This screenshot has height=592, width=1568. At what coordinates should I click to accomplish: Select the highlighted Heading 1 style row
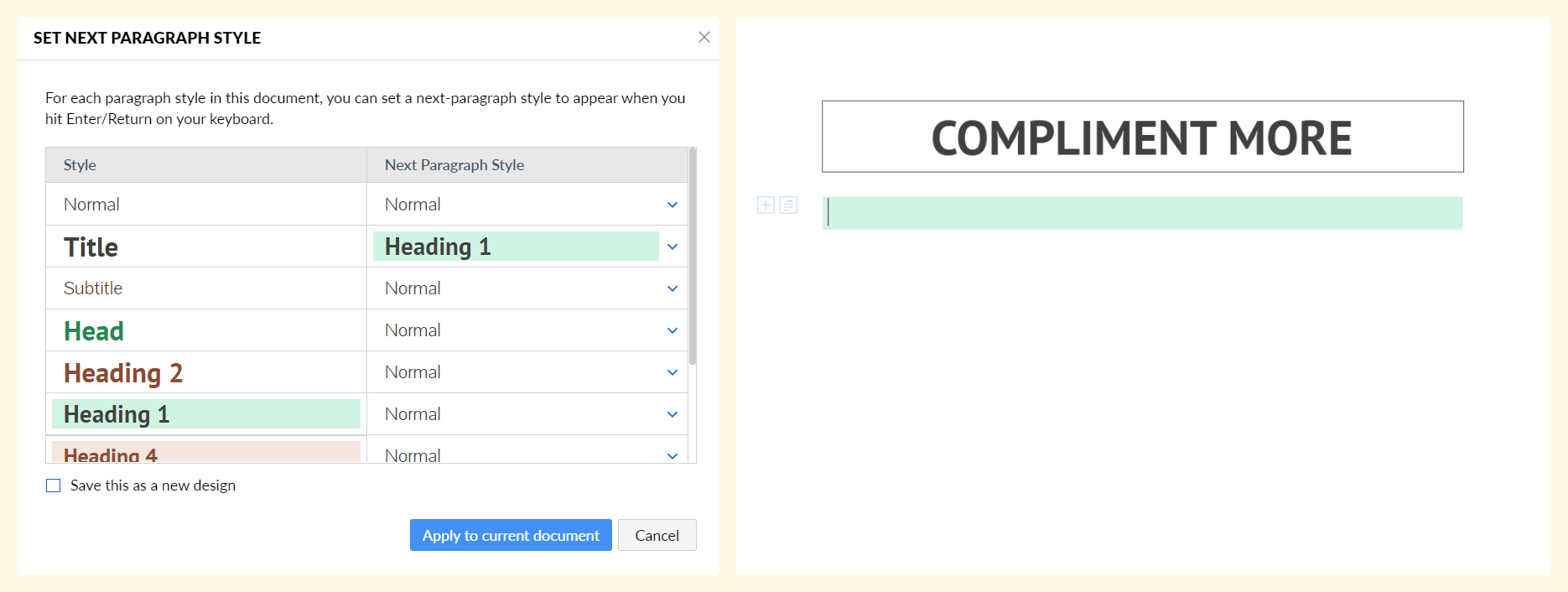click(x=206, y=414)
